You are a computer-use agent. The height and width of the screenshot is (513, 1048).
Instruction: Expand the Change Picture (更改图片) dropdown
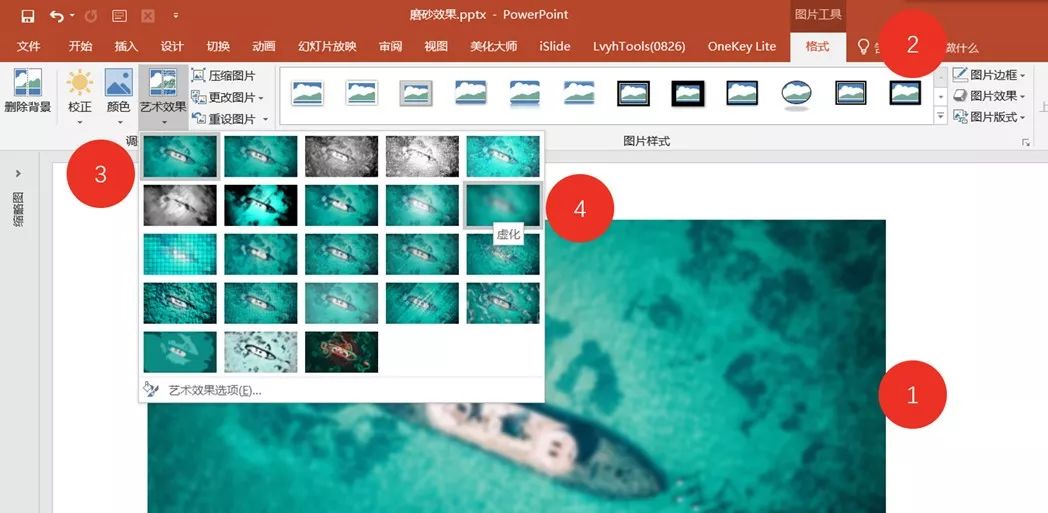click(x=260, y=98)
